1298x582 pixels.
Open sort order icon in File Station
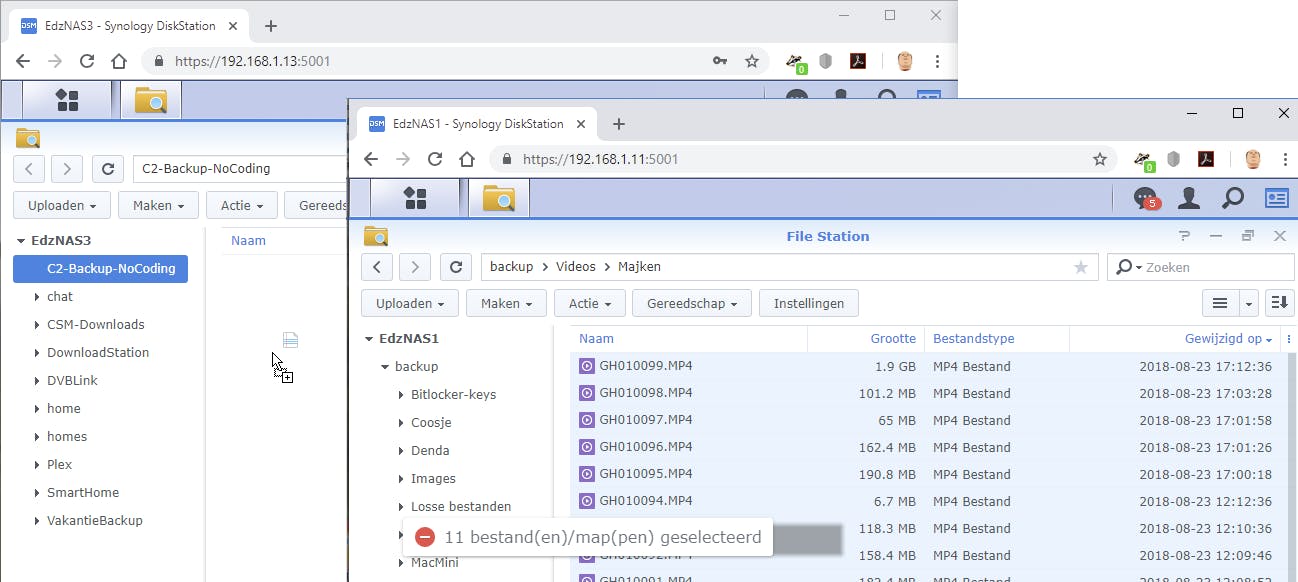[x=1279, y=303]
